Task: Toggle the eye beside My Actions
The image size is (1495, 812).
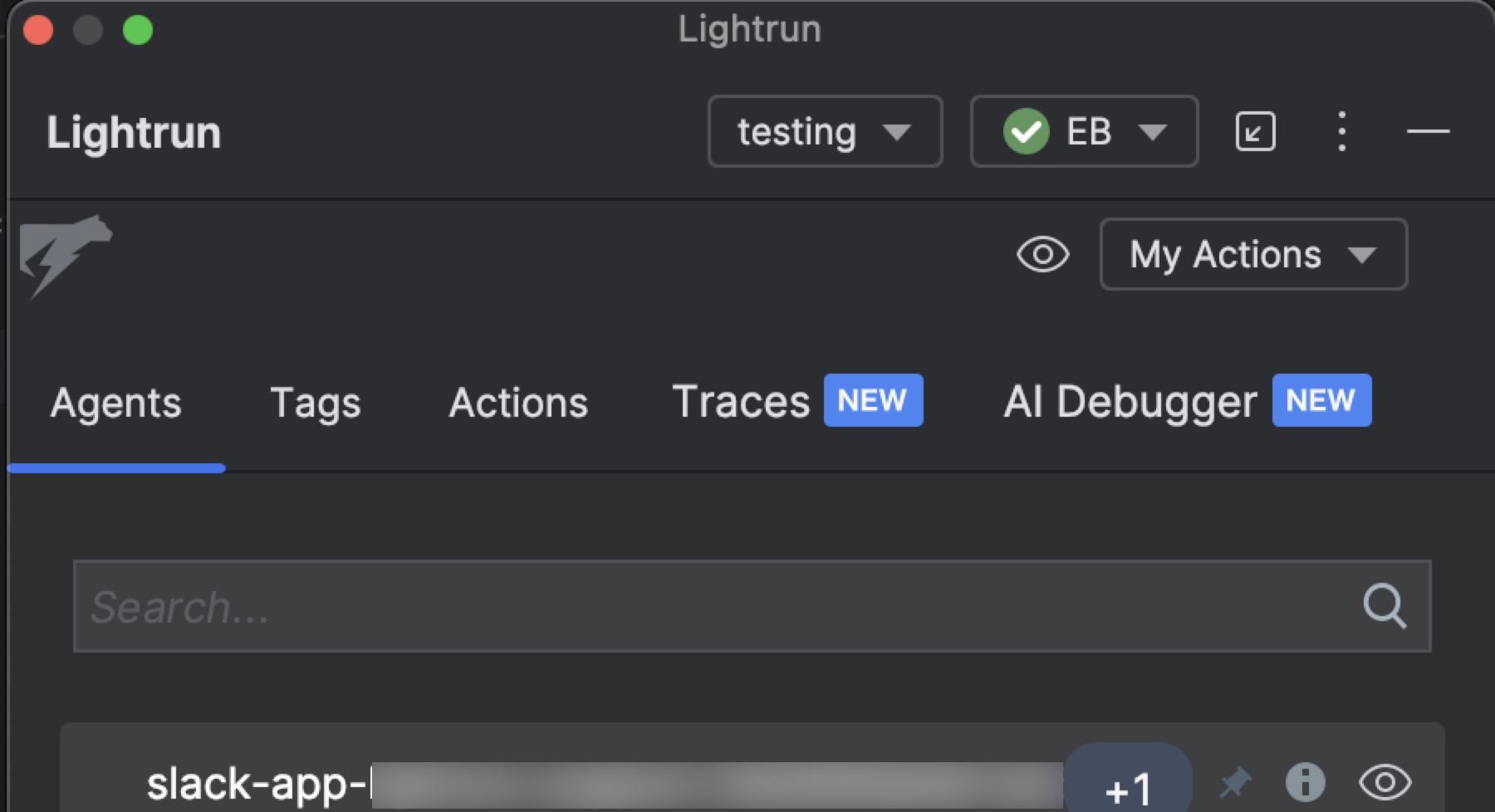Action: pyautogui.click(x=1043, y=254)
